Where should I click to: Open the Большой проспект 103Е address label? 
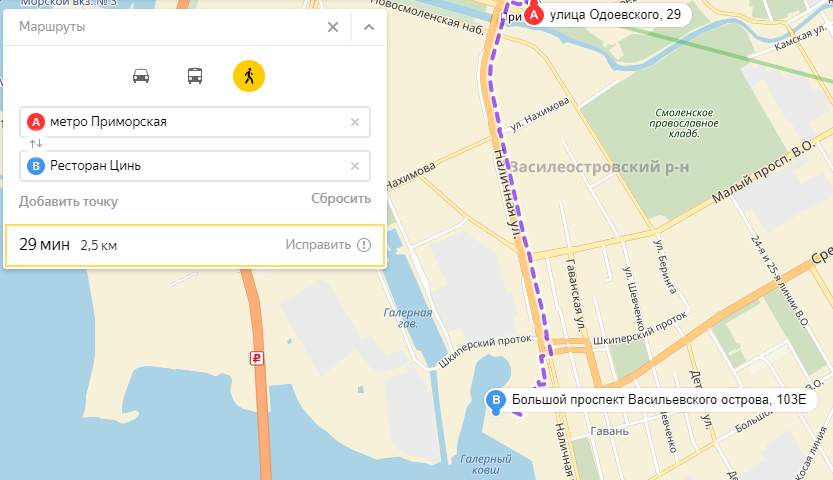(659, 400)
